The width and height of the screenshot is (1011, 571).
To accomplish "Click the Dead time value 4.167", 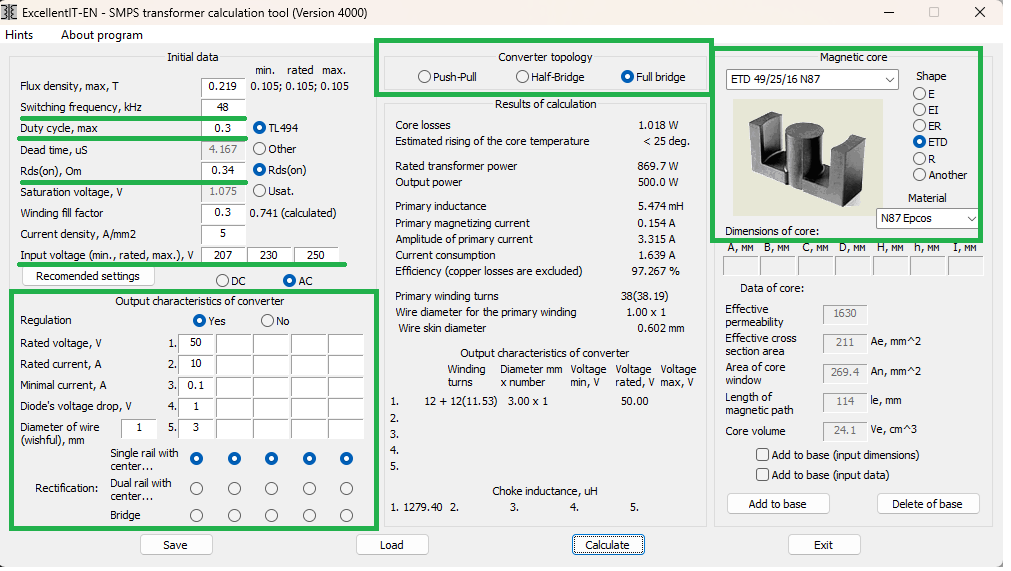I will click(223, 150).
